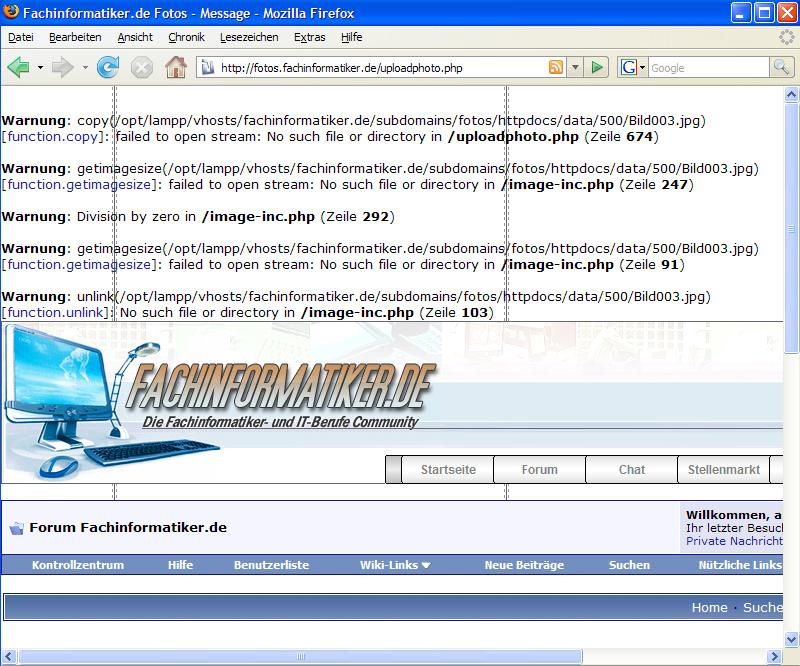The image size is (800, 666).
Task: Open the Datei menu
Action: [x=21, y=37]
